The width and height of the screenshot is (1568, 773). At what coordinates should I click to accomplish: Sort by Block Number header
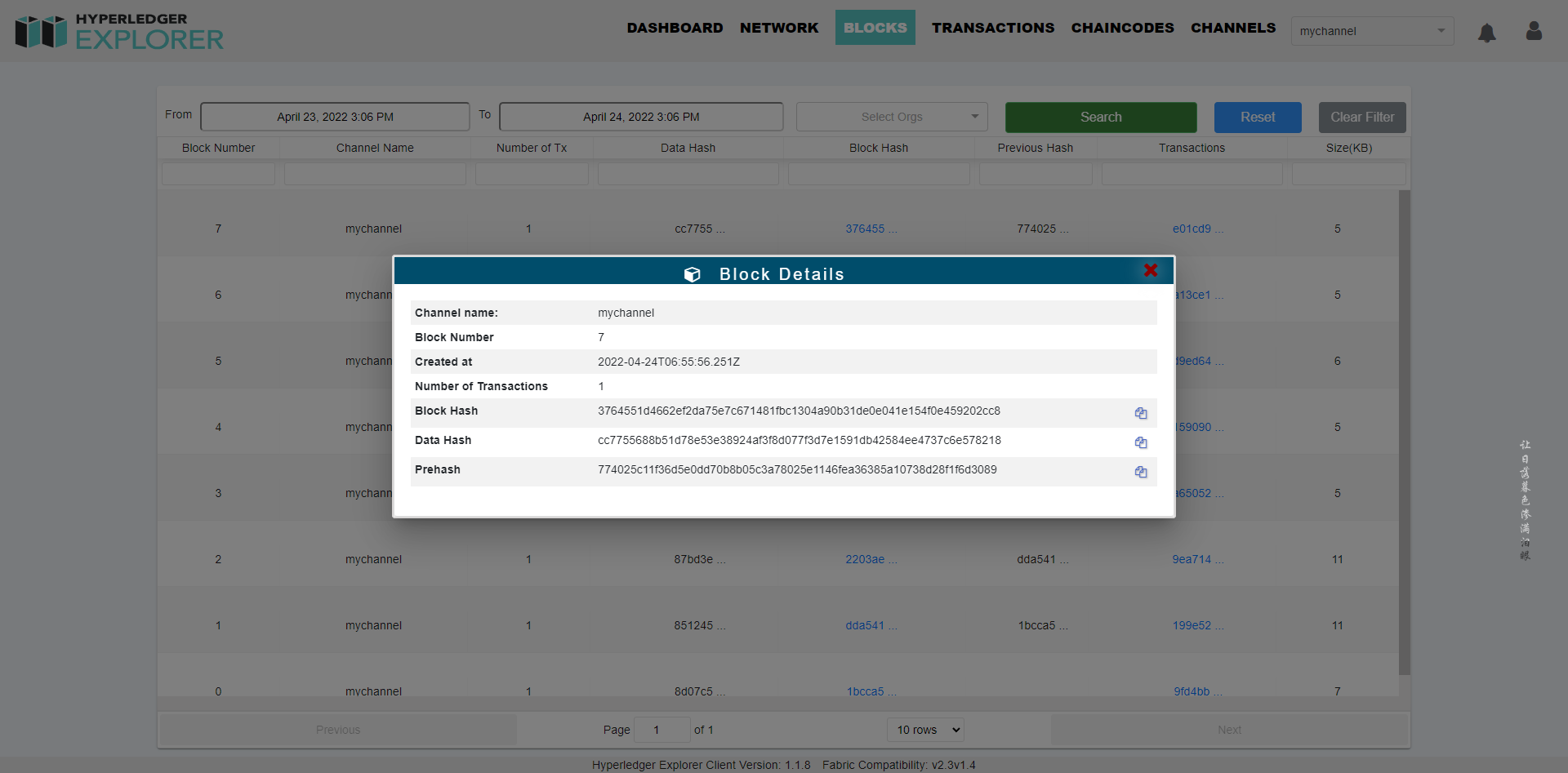218,148
